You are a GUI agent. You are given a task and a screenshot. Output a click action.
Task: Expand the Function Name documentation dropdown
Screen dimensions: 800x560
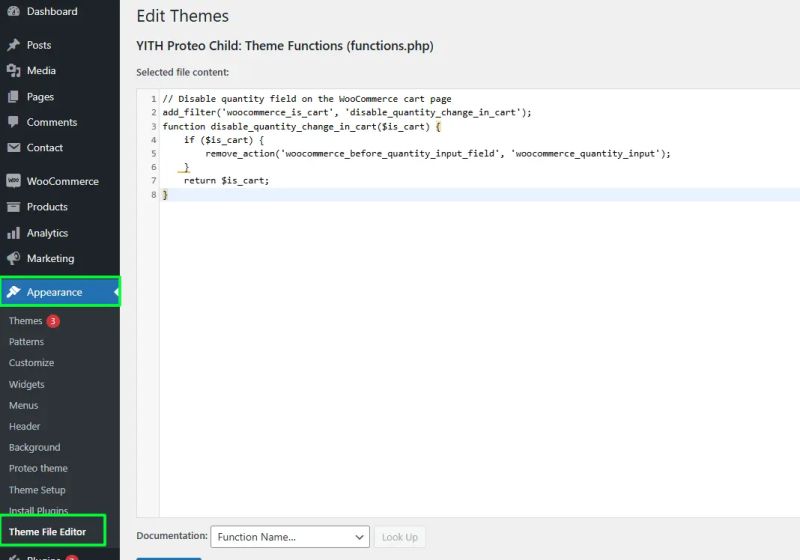point(290,537)
